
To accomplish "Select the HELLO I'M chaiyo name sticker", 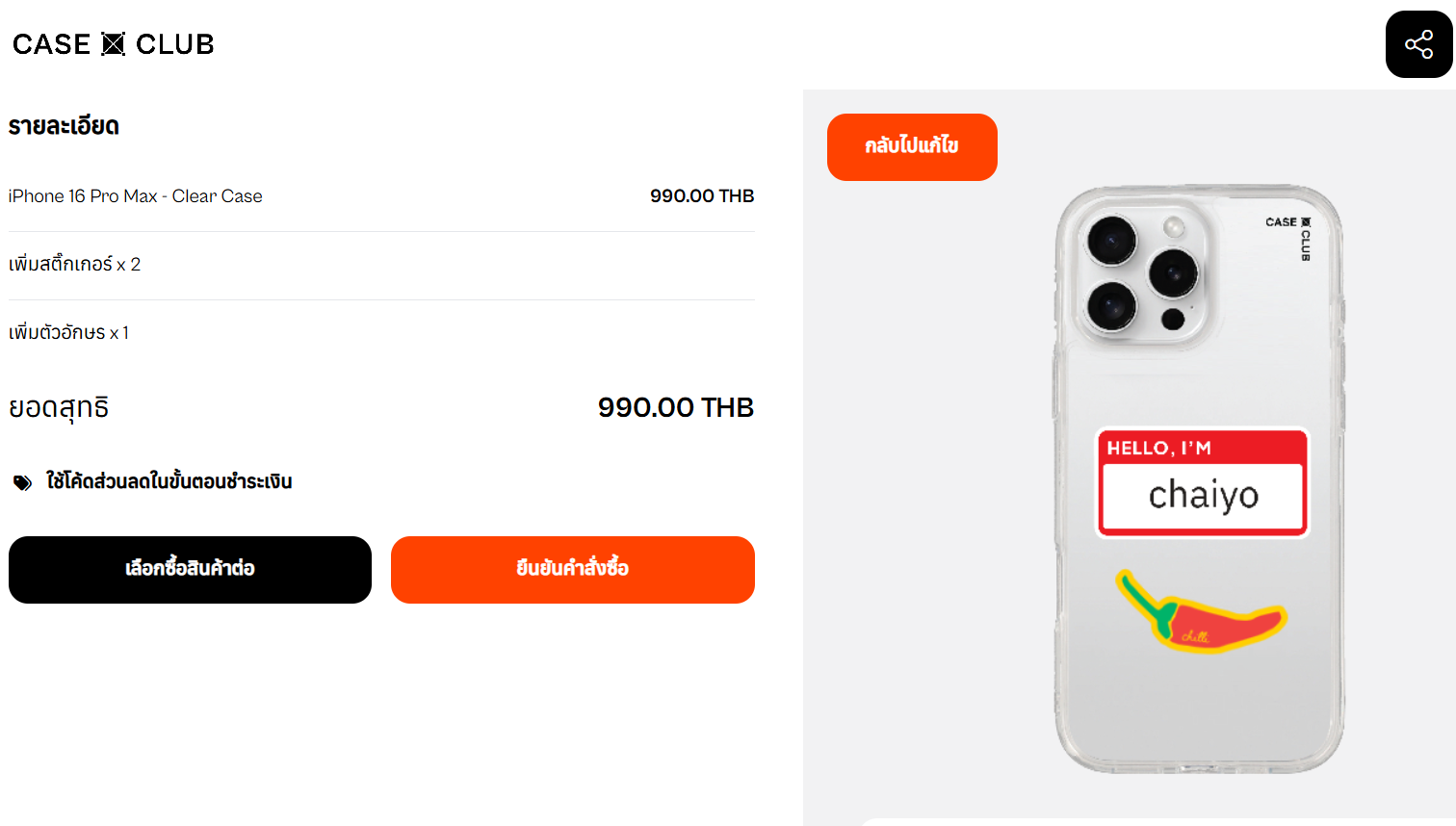I will [x=1203, y=481].
